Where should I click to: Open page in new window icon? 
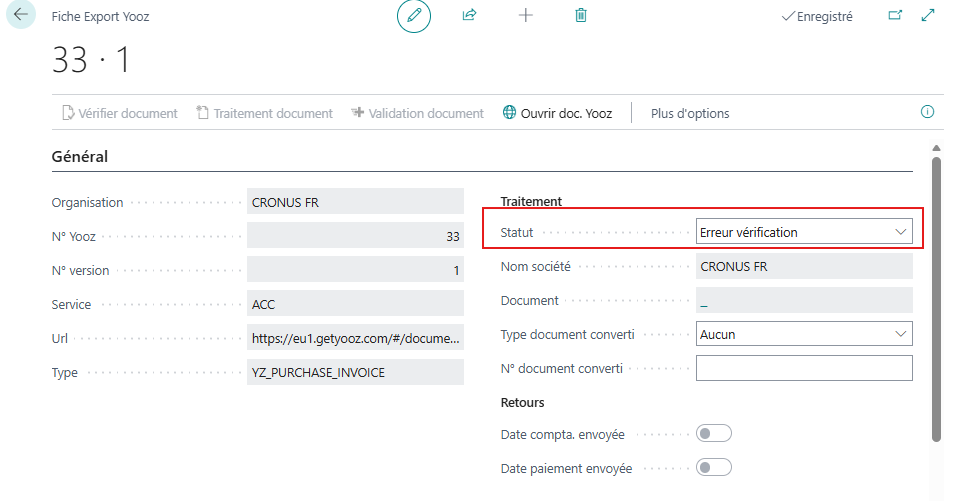coord(895,16)
